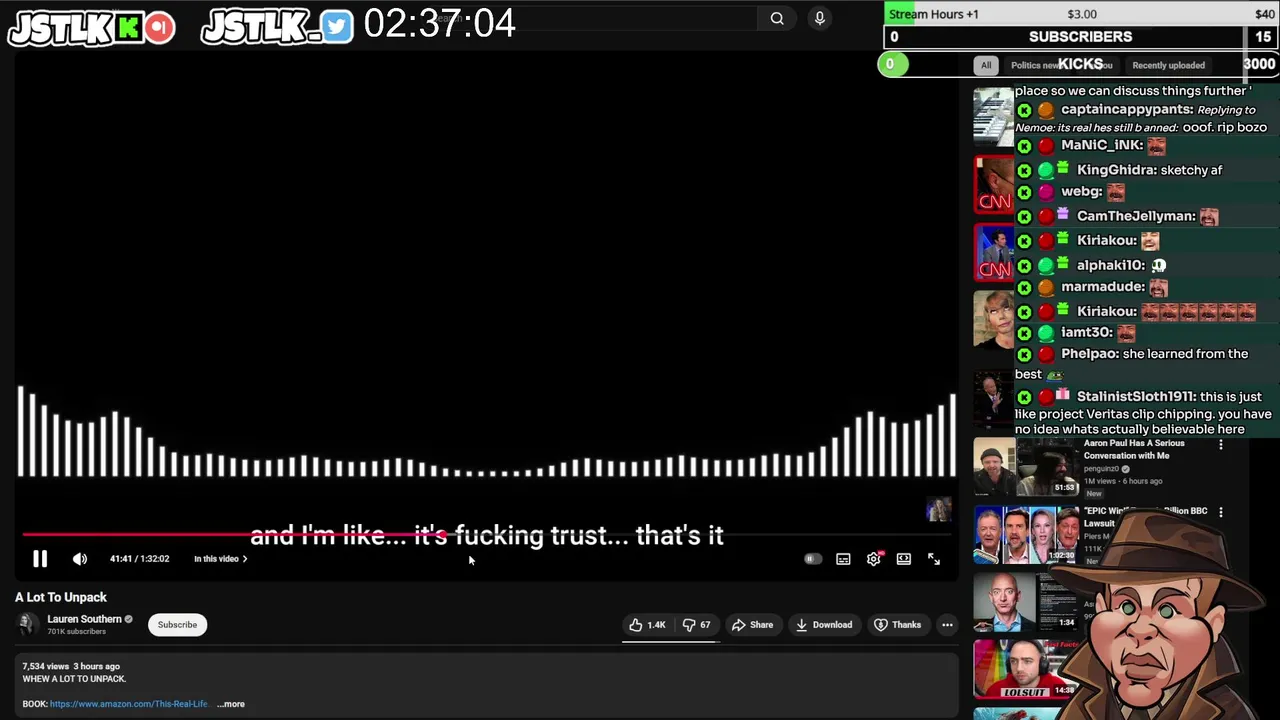Click the StalinistSloth1911 chat username
The image size is (1280, 720).
coord(1135,396)
